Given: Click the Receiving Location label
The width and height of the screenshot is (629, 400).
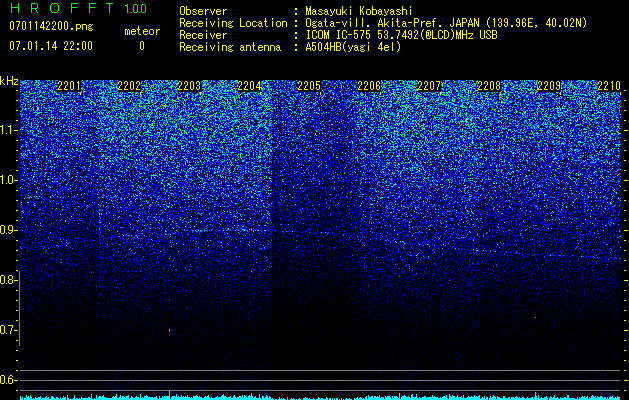Looking at the screenshot, I should pyautogui.click(x=233, y=23).
